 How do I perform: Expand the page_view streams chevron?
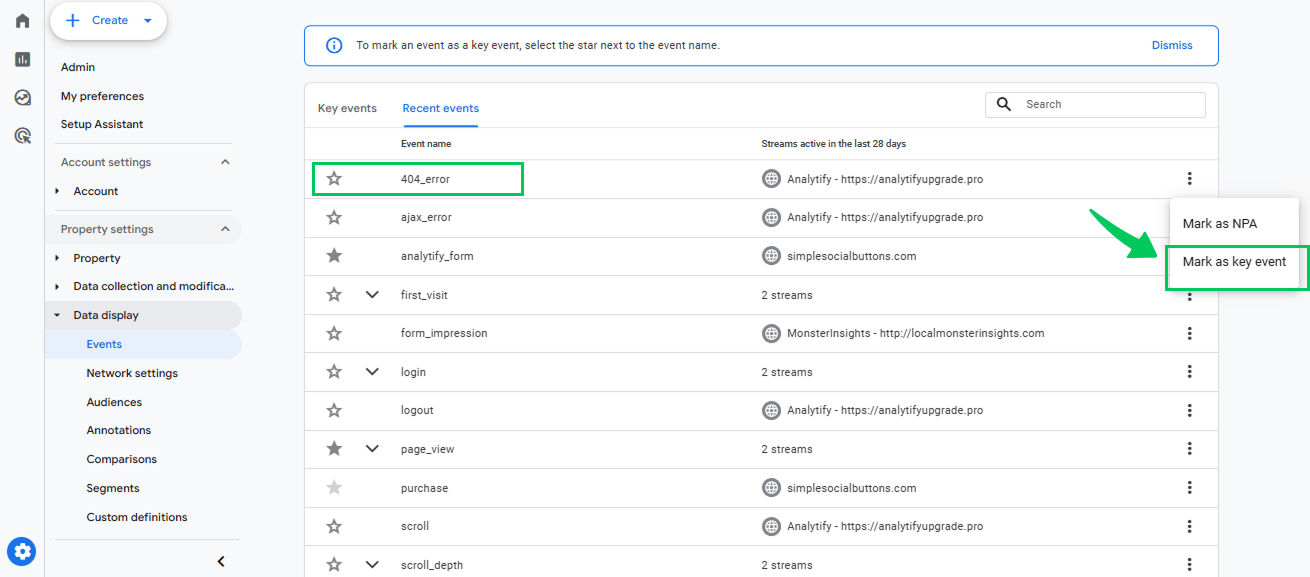(x=372, y=449)
